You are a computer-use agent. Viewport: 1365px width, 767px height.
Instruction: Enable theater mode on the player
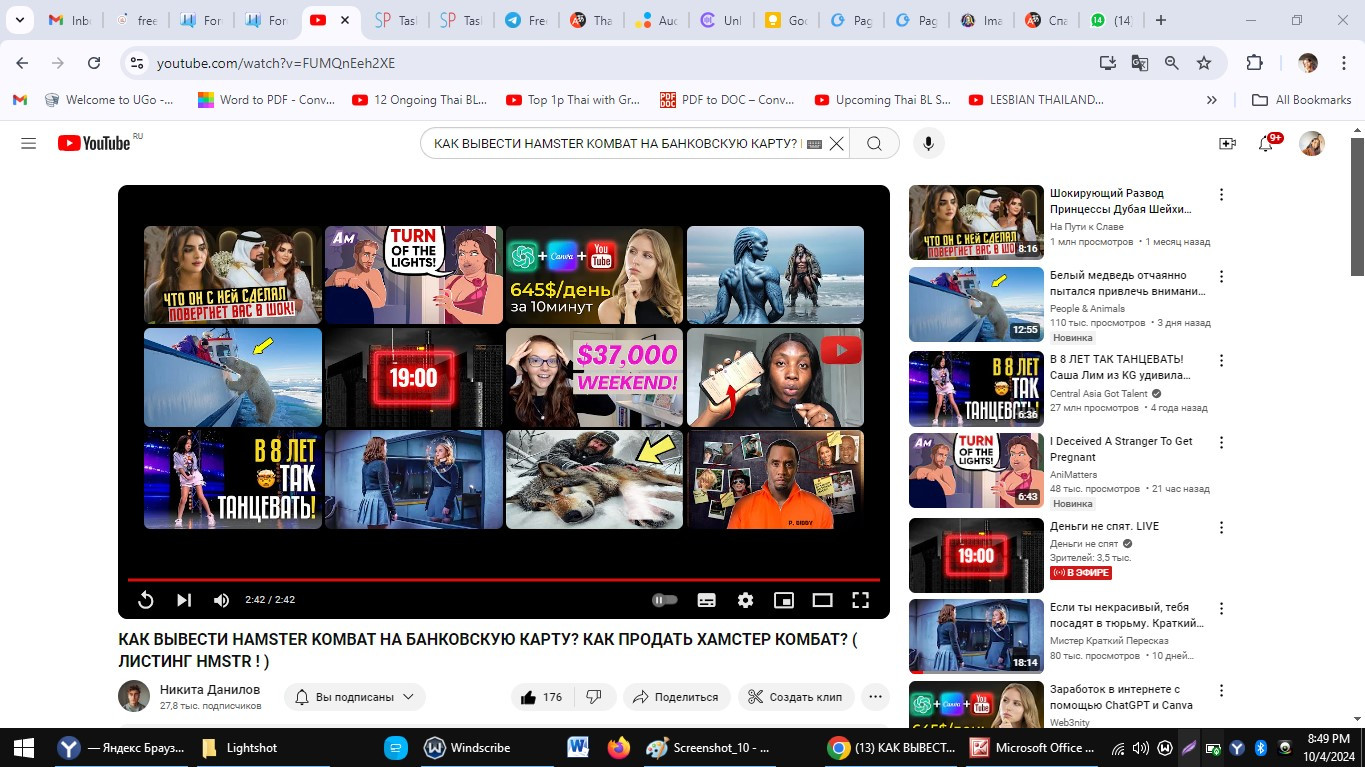point(822,600)
